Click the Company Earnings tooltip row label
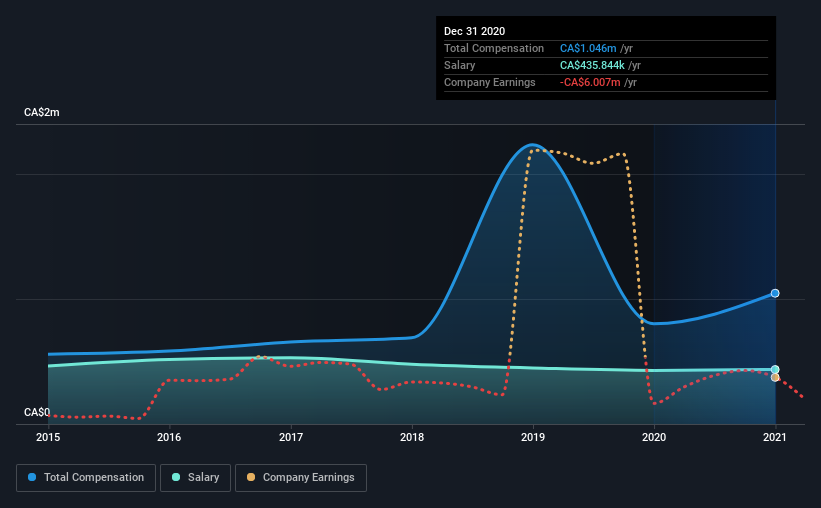Image resolution: width=821 pixels, height=508 pixels. click(x=490, y=82)
